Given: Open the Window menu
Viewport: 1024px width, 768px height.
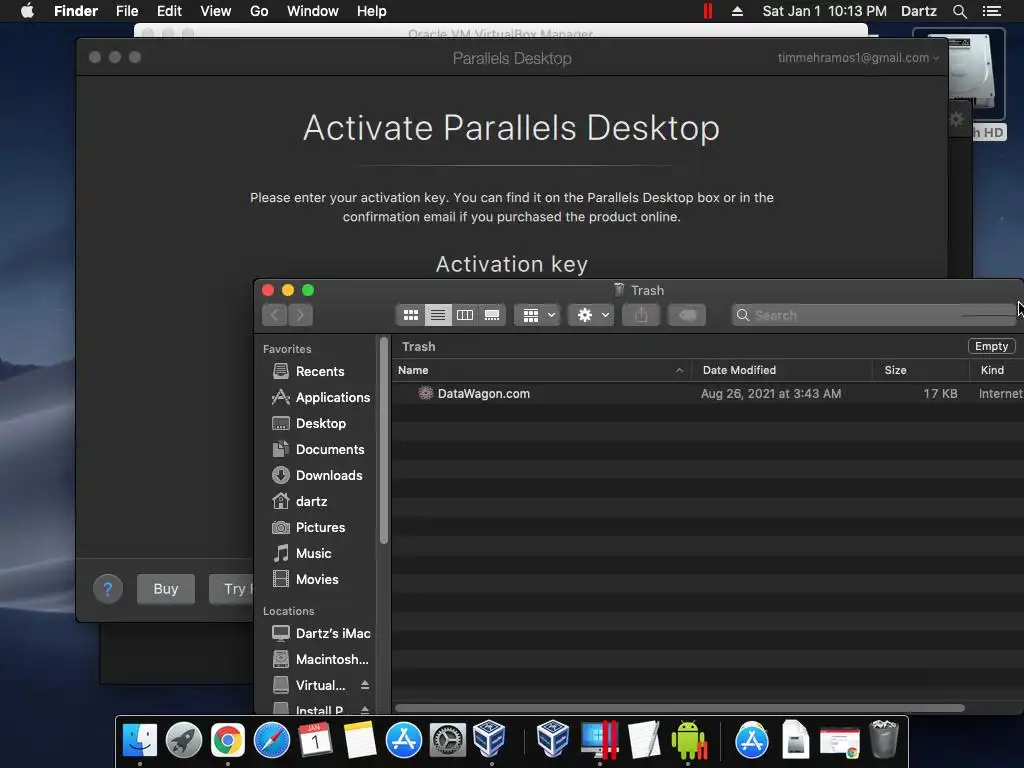Looking at the screenshot, I should pos(313,11).
